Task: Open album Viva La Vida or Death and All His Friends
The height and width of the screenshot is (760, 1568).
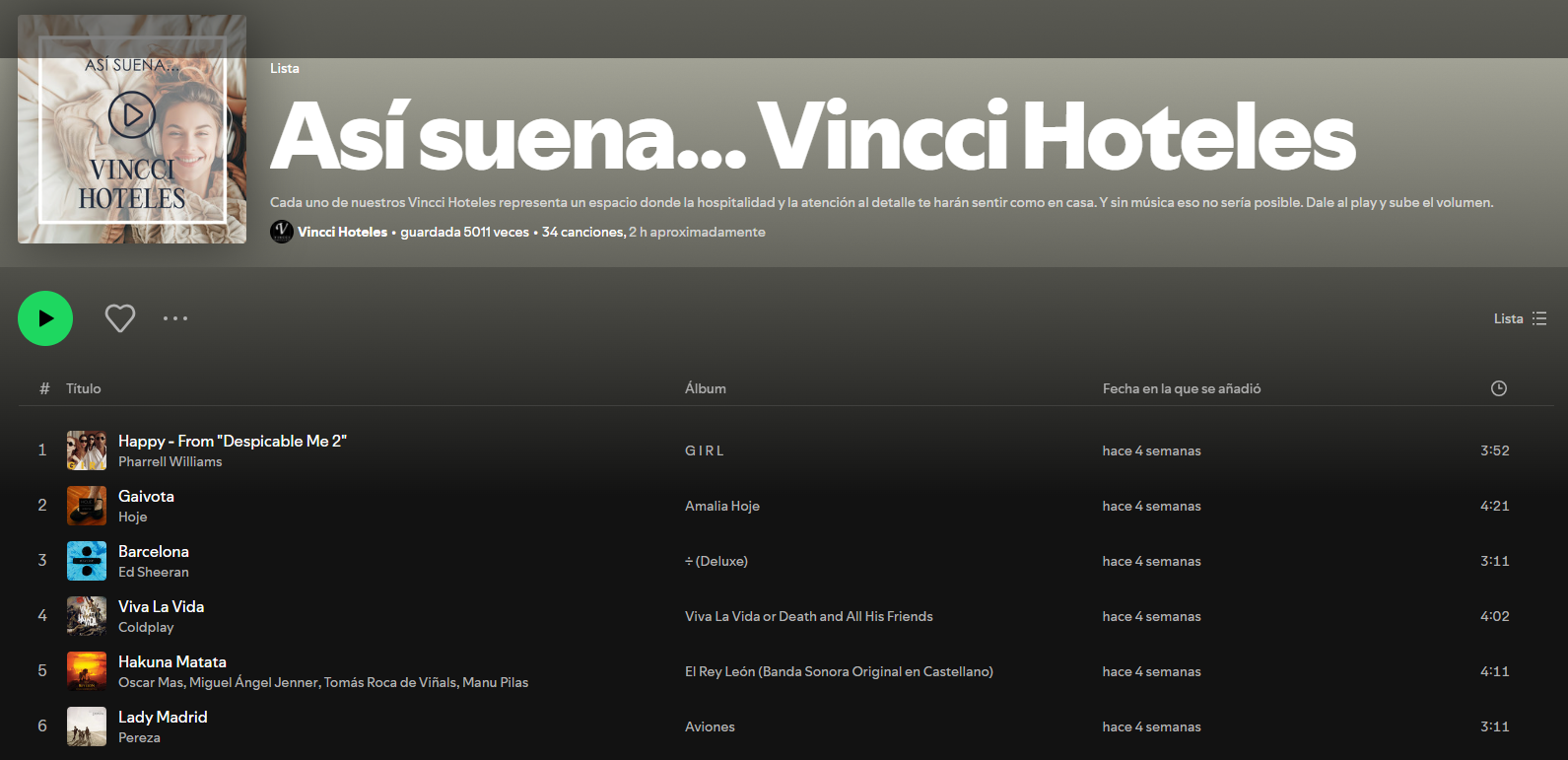Action: click(x=809, y=616)
